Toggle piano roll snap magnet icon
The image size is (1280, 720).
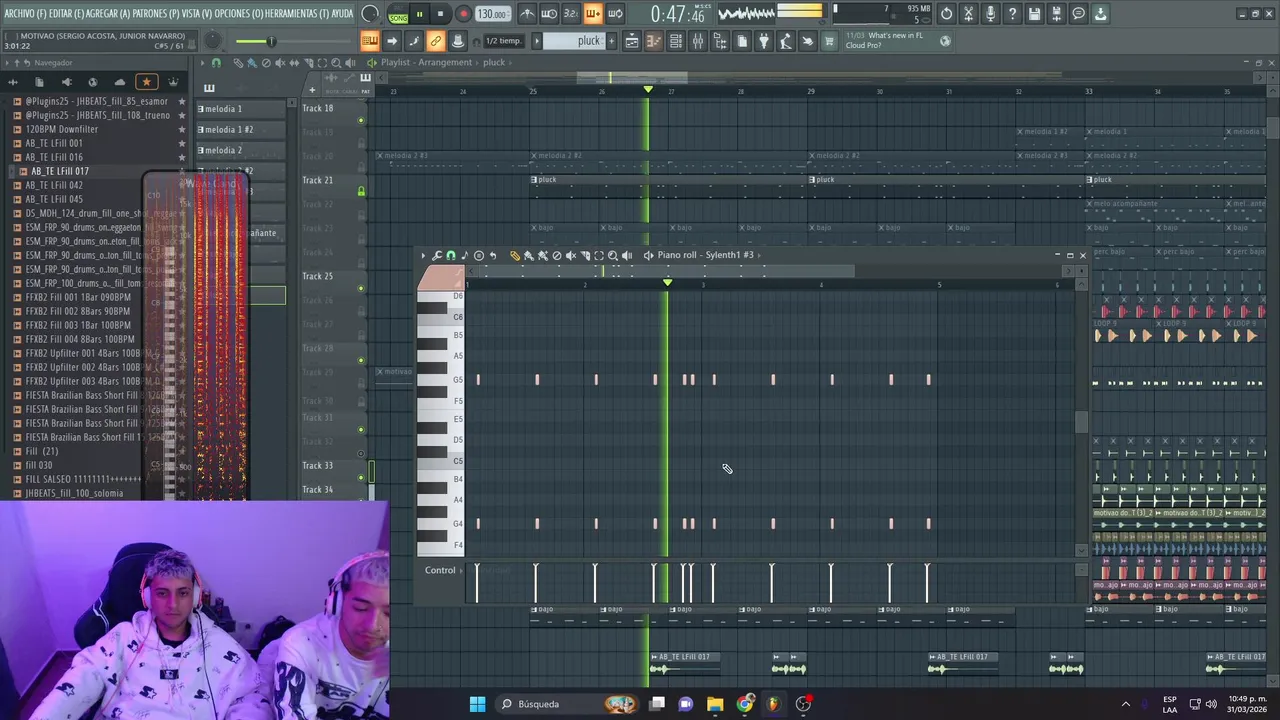[451, 255]
